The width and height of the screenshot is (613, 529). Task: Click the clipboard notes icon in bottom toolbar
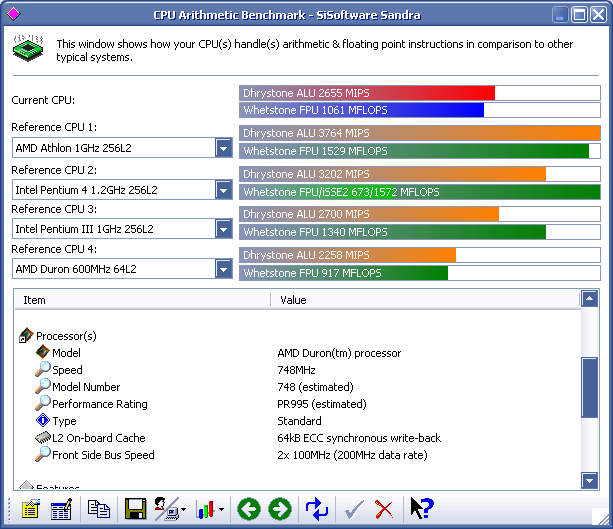[x=29, y=509]
